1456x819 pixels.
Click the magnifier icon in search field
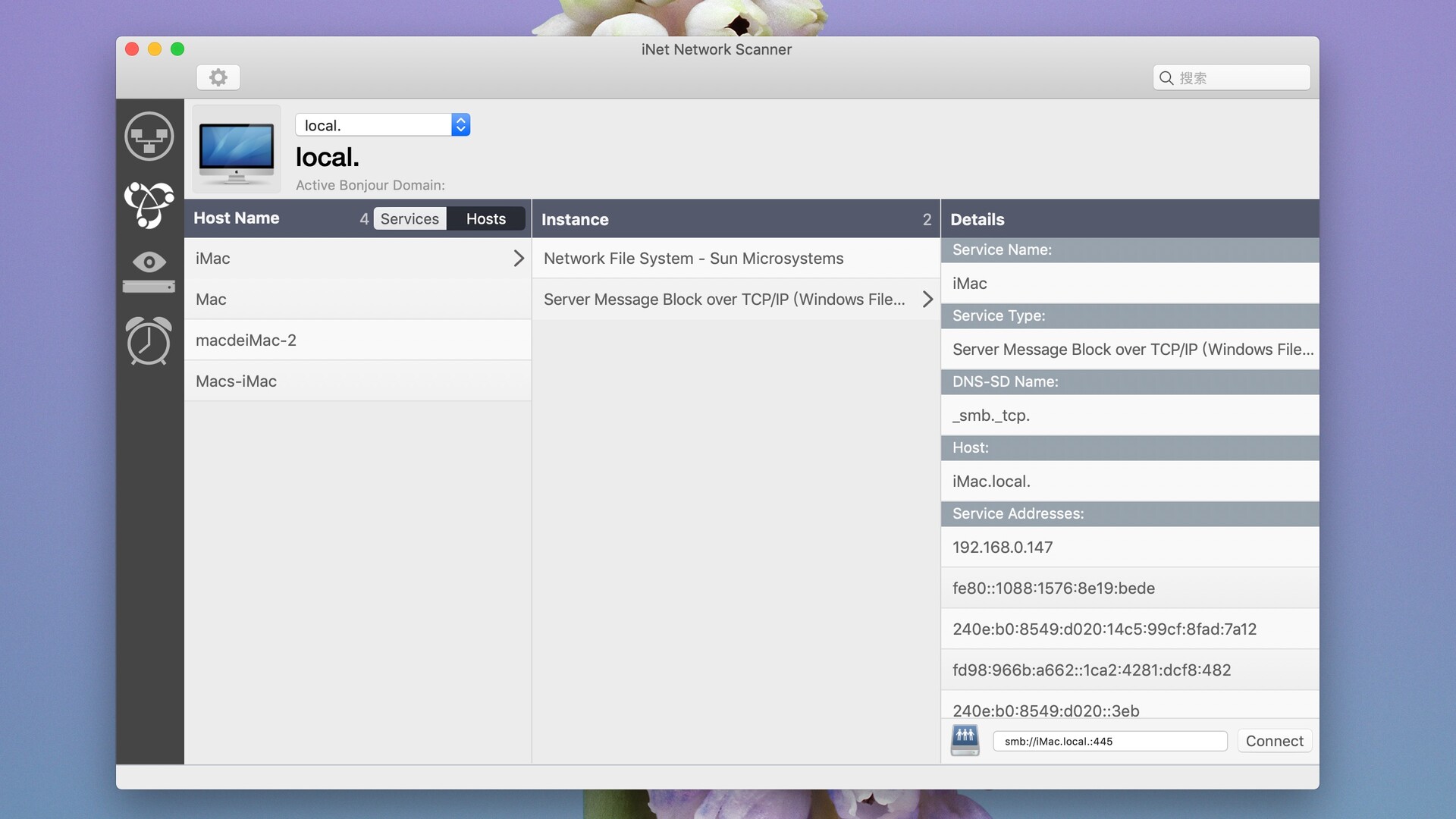coord(1166,78)
